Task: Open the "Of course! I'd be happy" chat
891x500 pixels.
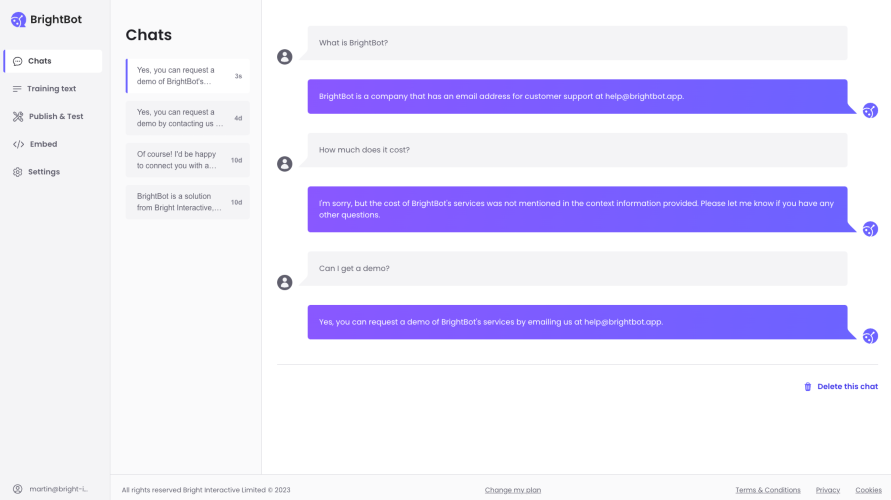Action: click(188, 160)
